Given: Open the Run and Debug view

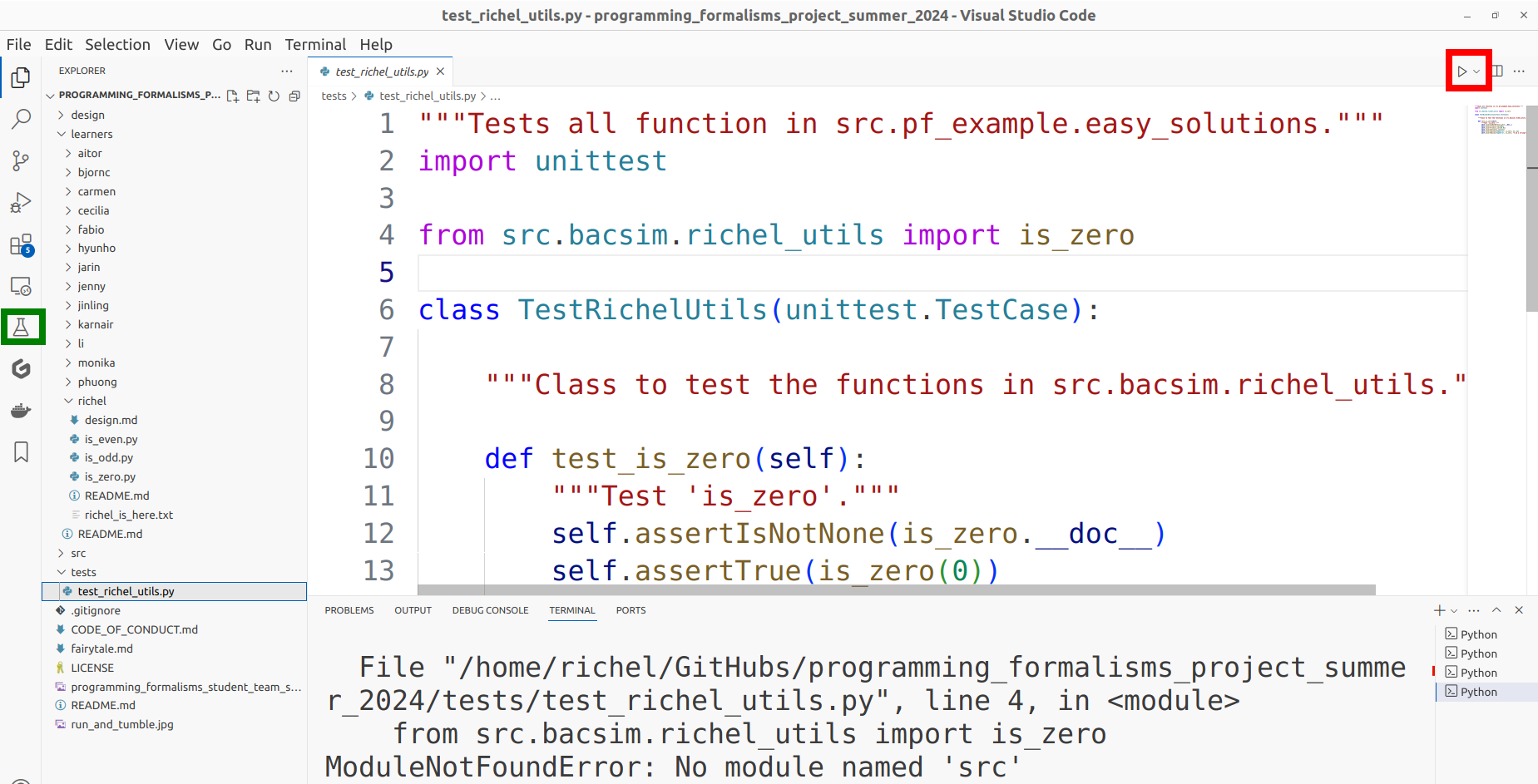Looking at the screenshot, I should pos(21,202).
